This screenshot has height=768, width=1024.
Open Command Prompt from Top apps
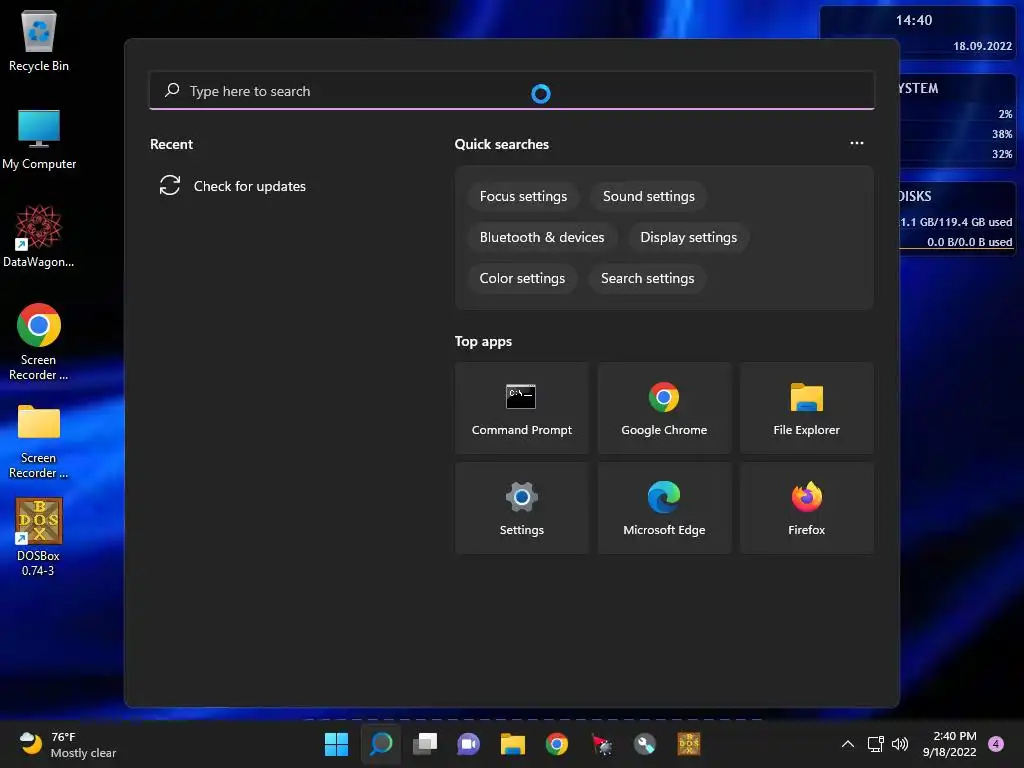(521, 408)
